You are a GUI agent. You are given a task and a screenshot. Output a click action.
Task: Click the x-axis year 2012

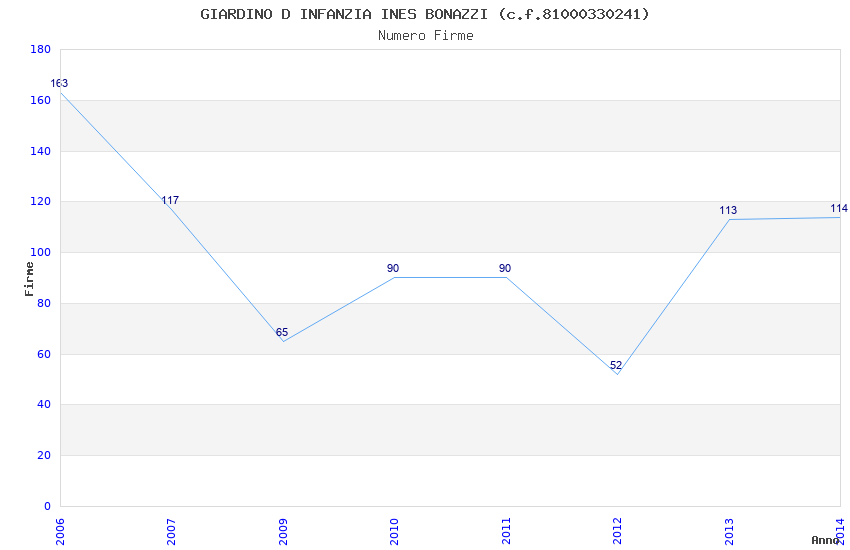(617, 531)
